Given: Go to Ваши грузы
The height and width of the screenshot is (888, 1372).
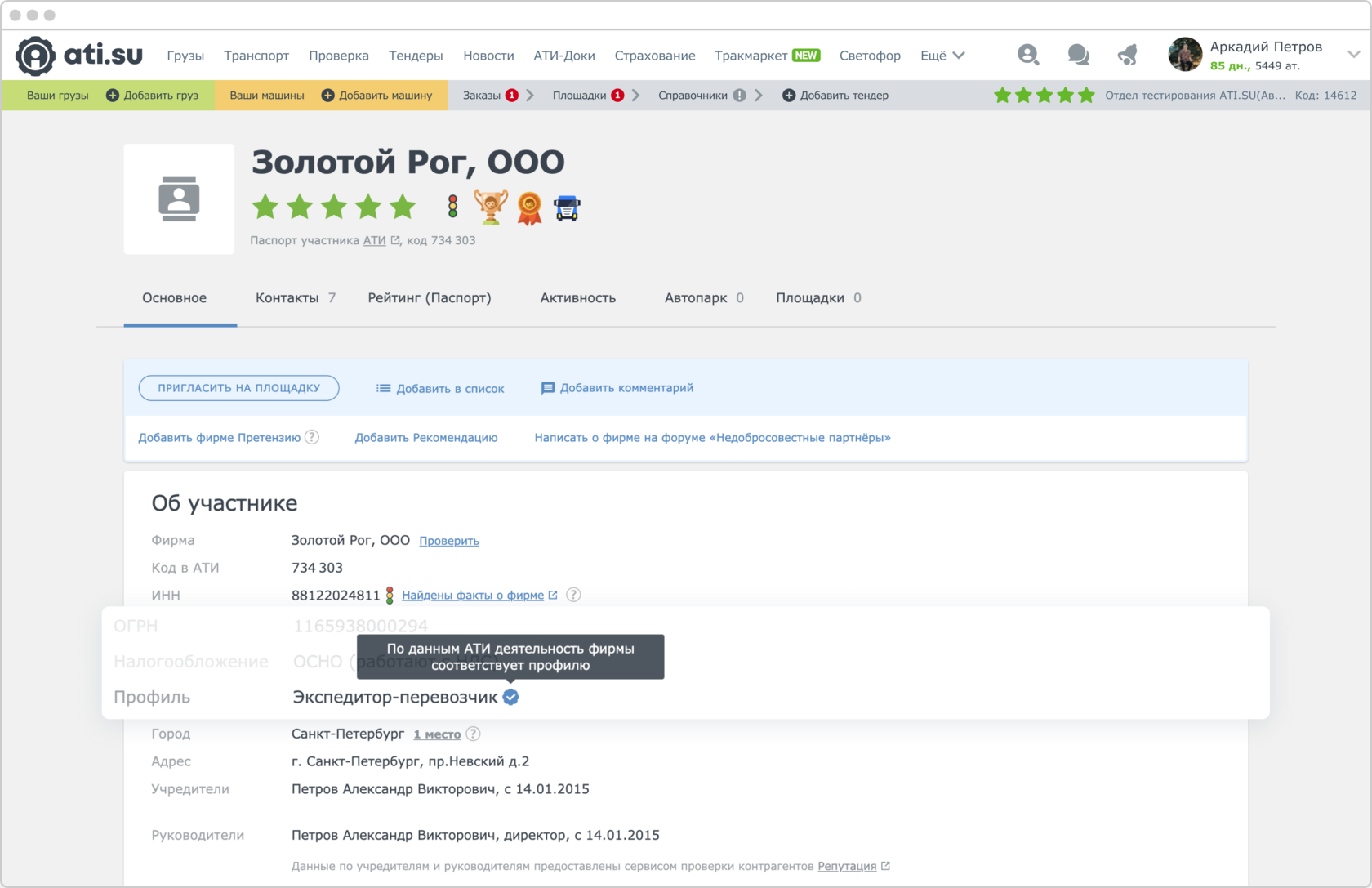Looking at the screenshot, I should pos(58,96).
